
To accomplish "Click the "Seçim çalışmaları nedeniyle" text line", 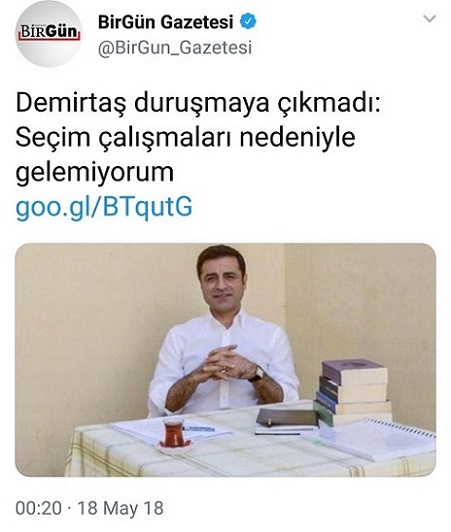I will point(186,137).
